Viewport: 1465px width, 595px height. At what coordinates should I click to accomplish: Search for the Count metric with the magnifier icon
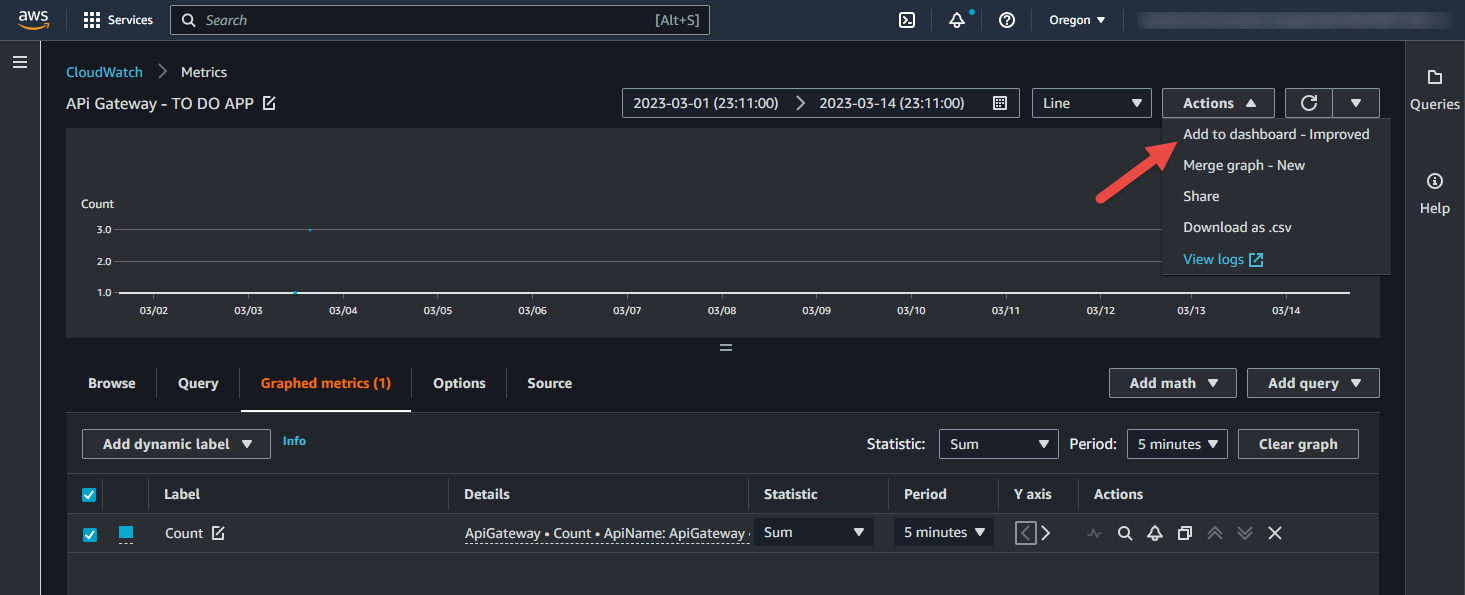1125,533
